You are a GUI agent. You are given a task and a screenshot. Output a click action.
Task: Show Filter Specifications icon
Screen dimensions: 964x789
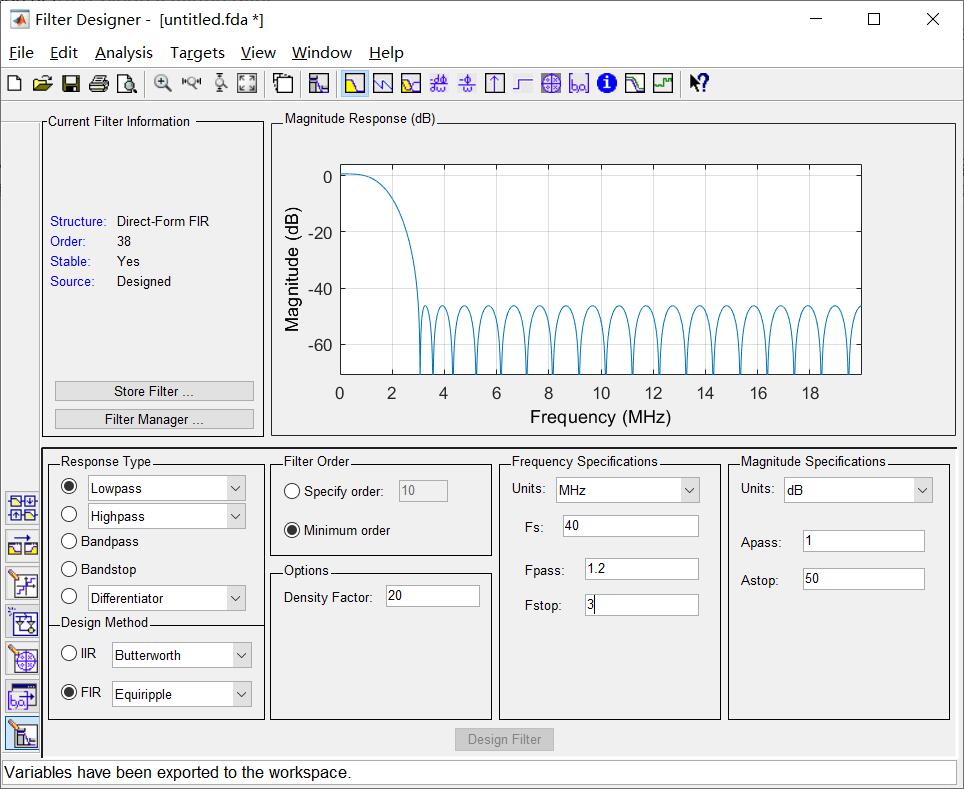coord(318,83)
